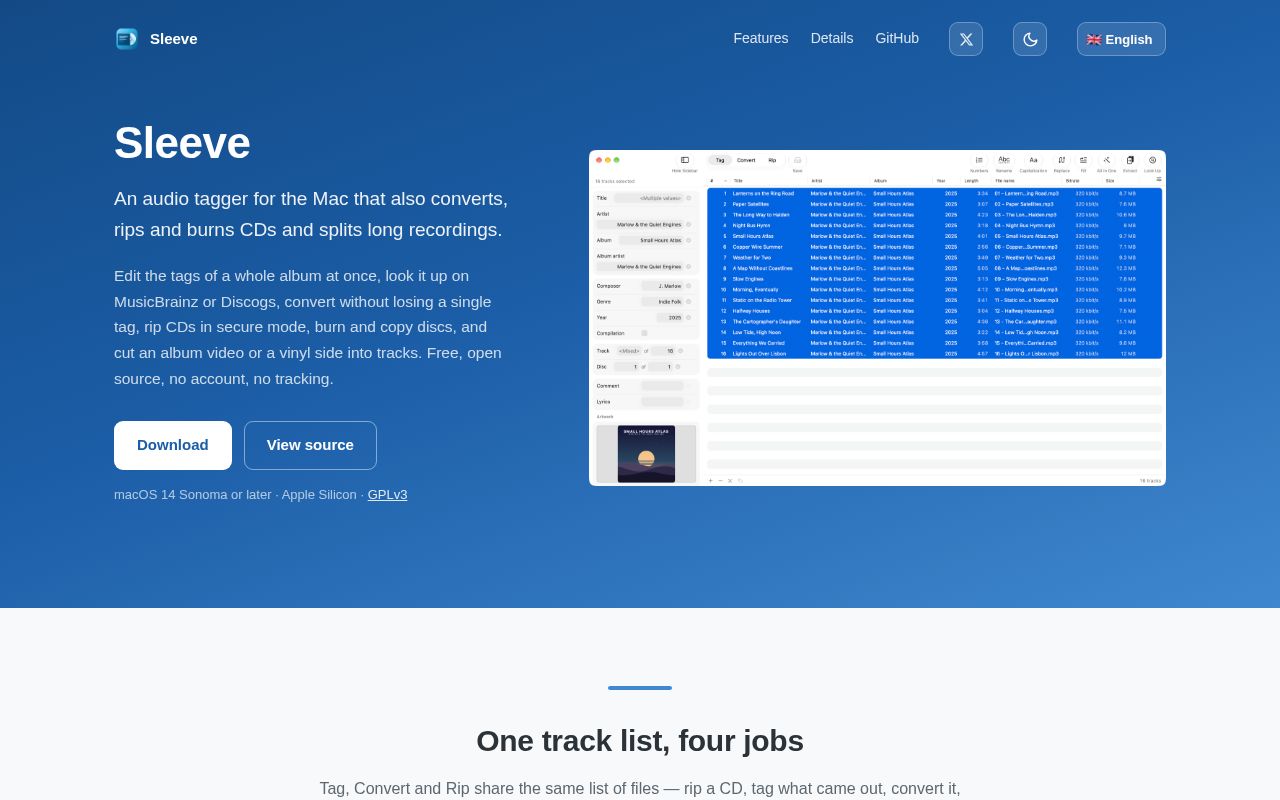
Task: Open the Details nav item
Action: [832, 38]
